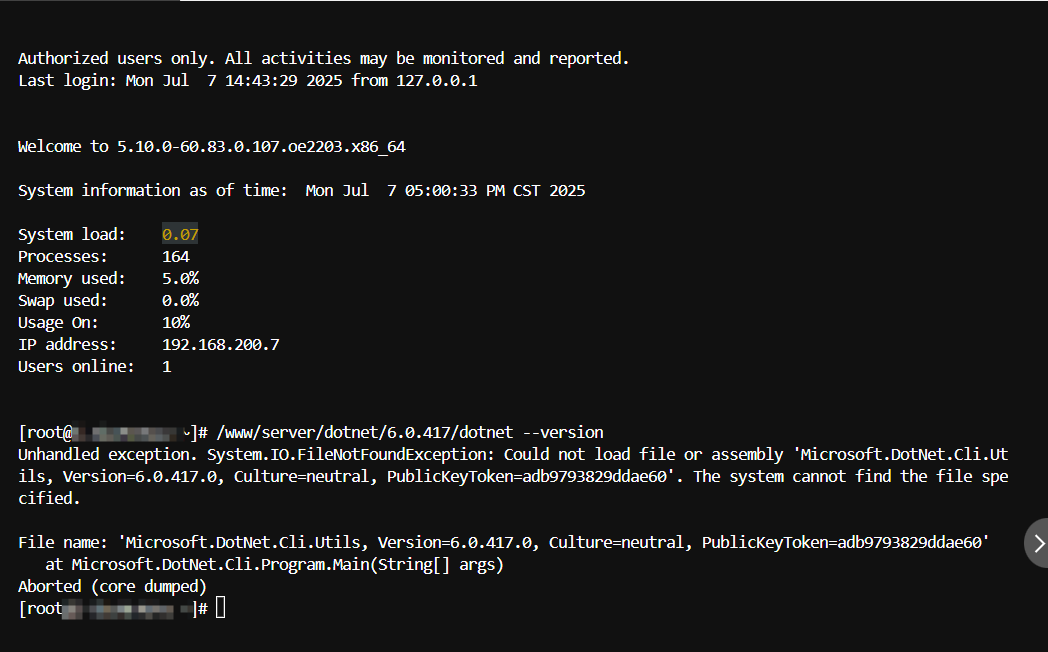Image resolution: width=1048 pixels, height=652 pixels.
Task: Open the side panel chevron arrow
Action: (1038, 543)
